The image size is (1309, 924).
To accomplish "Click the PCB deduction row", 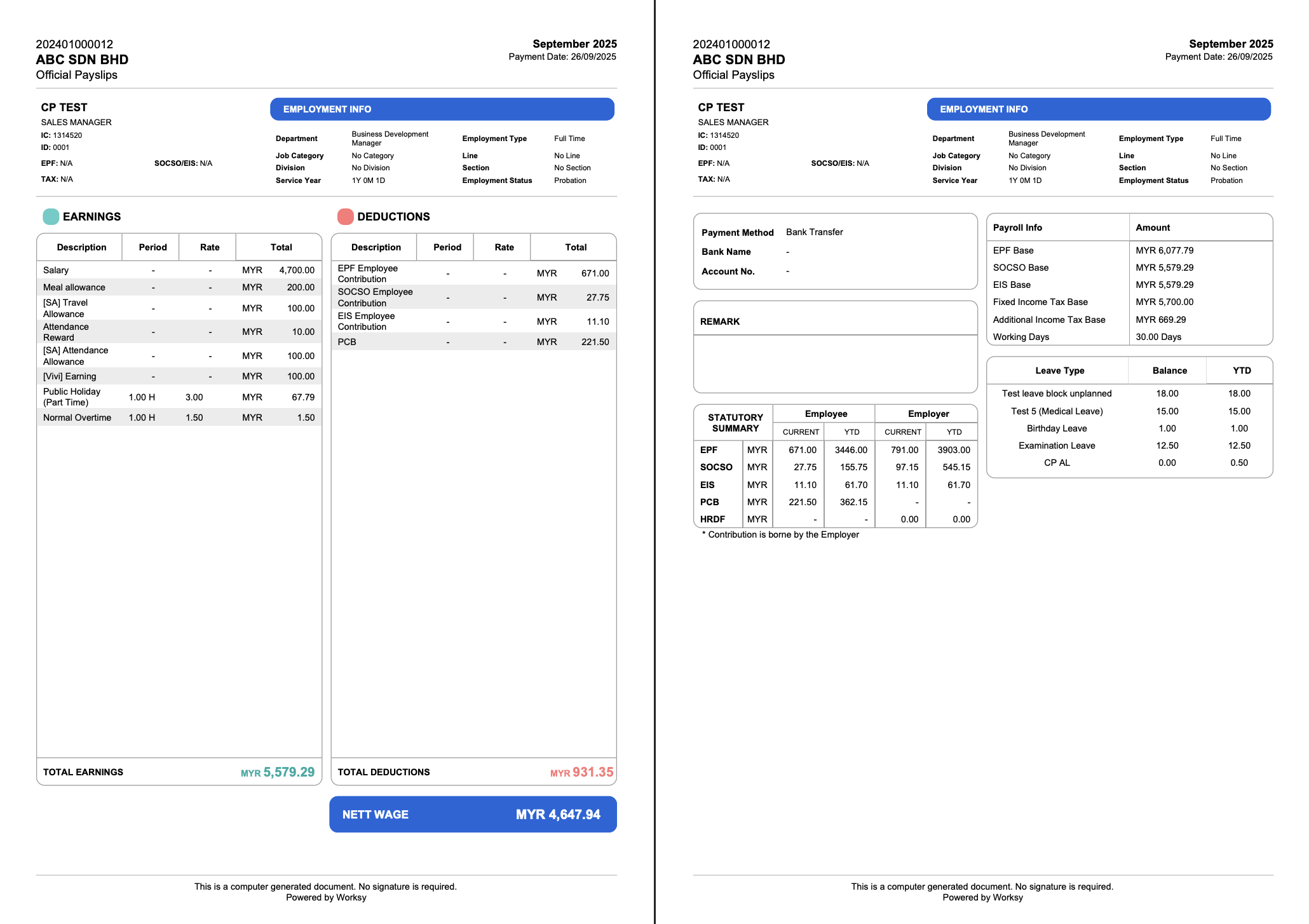I will pyautogui.click(x=473, y=342).
